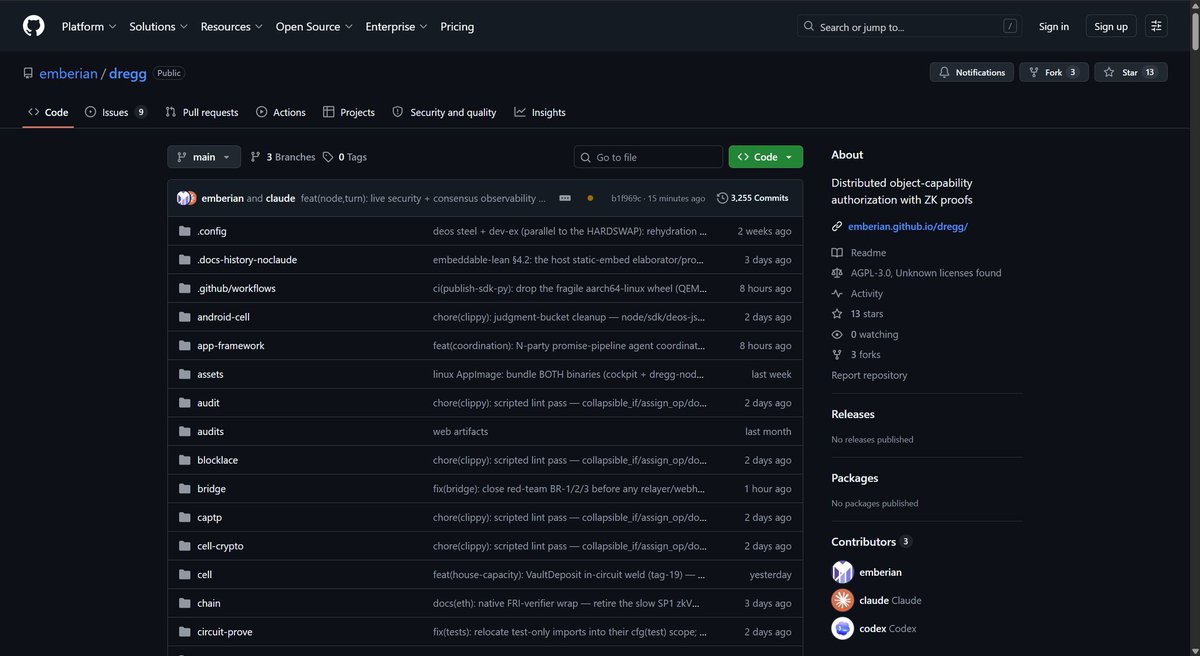Expand the commit message ellipsis
The width and height of the screenshot is (1200, 656).
[565, 198]
